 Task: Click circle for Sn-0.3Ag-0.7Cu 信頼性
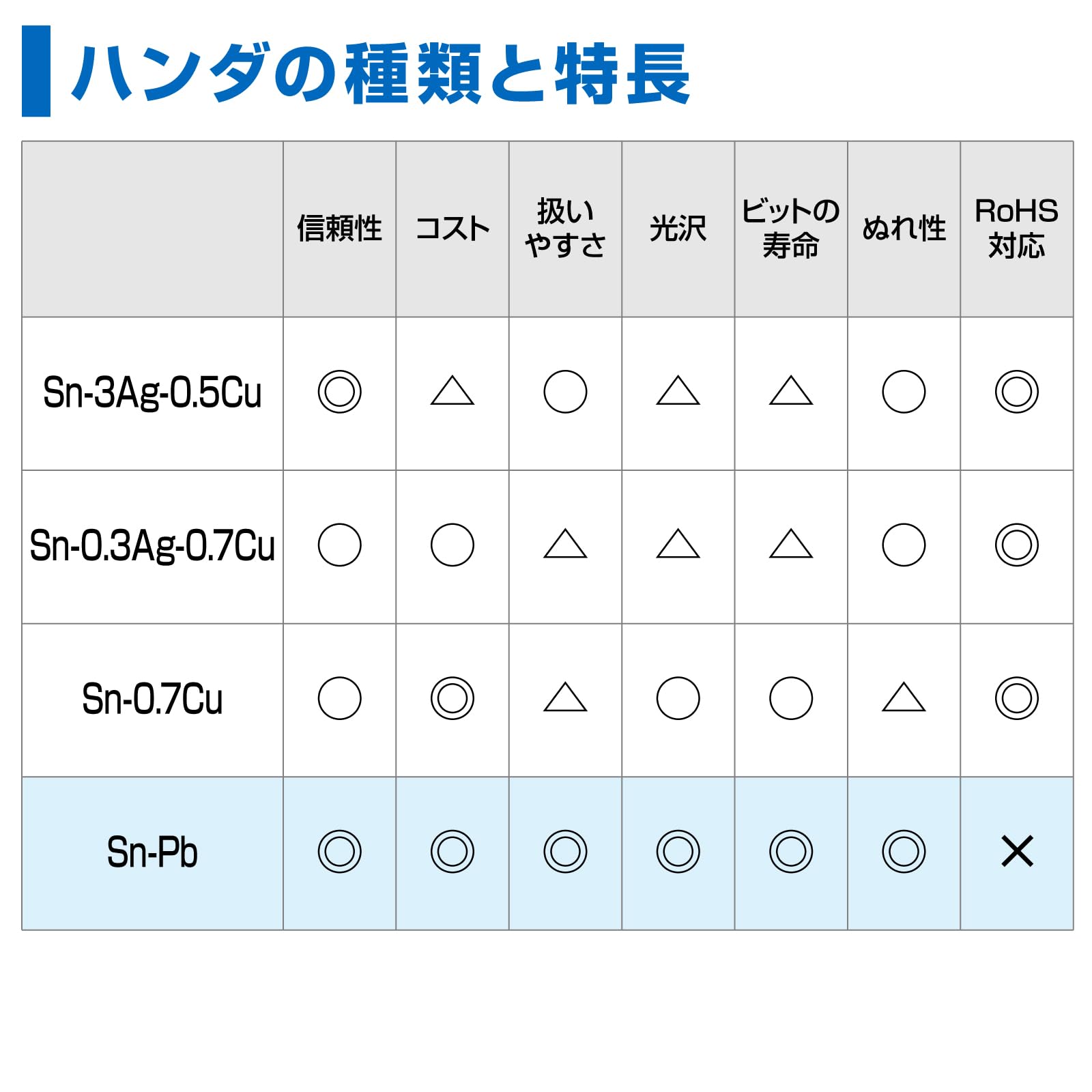pos(339,545)
